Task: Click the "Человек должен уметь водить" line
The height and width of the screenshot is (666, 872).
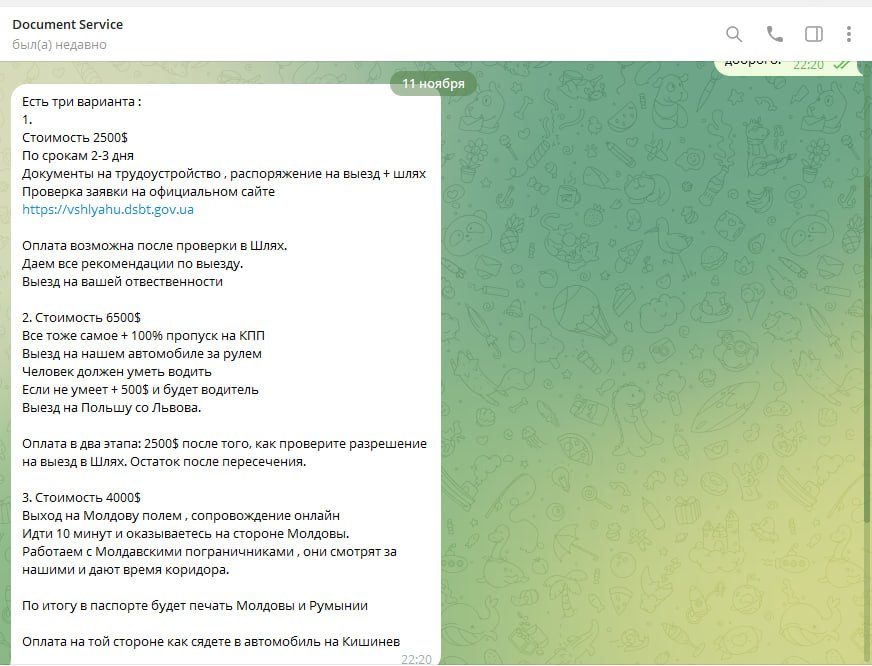Action: tap(116, 372)
